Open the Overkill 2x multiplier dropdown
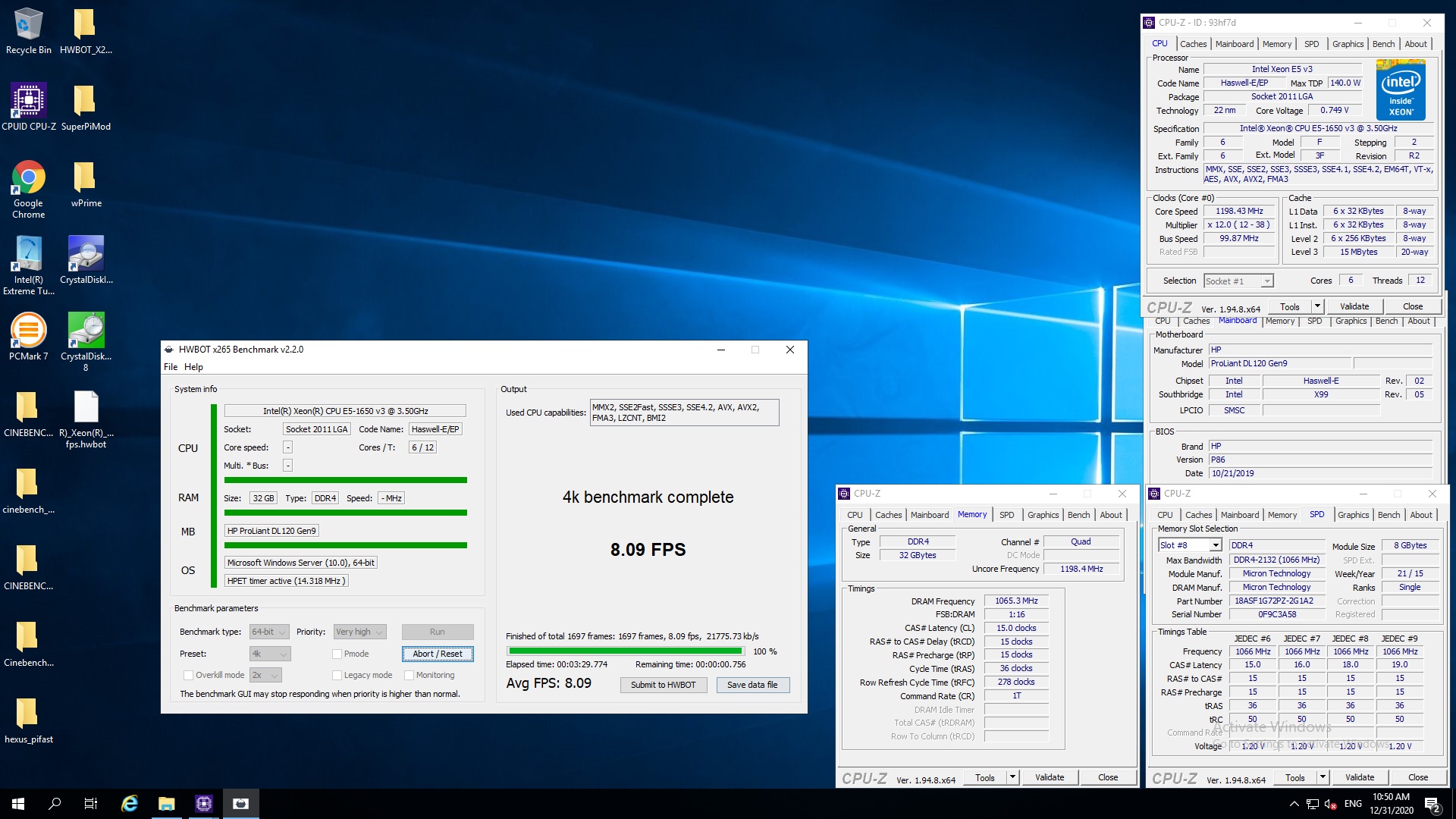The width and height of the screenshot is (1456, 819). tap(265, 675)
